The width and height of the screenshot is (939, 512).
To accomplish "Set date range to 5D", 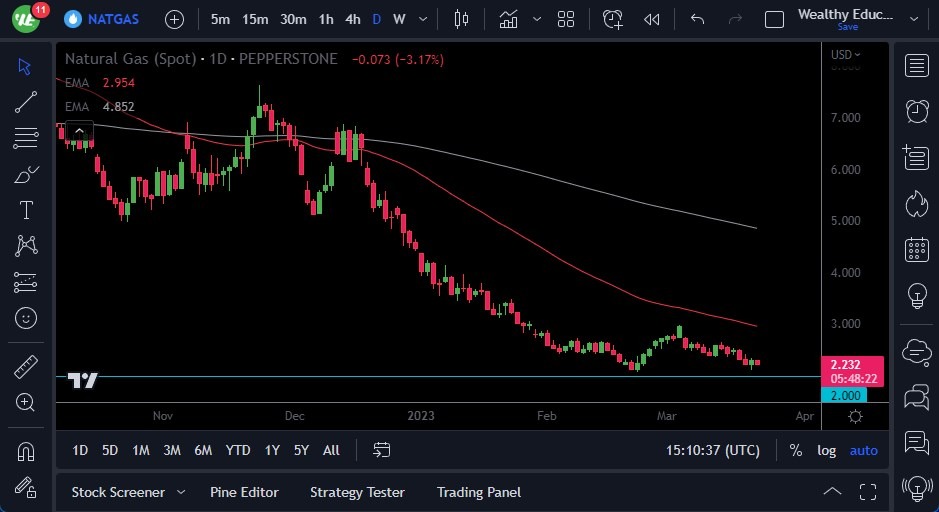I will click(110, 450).
